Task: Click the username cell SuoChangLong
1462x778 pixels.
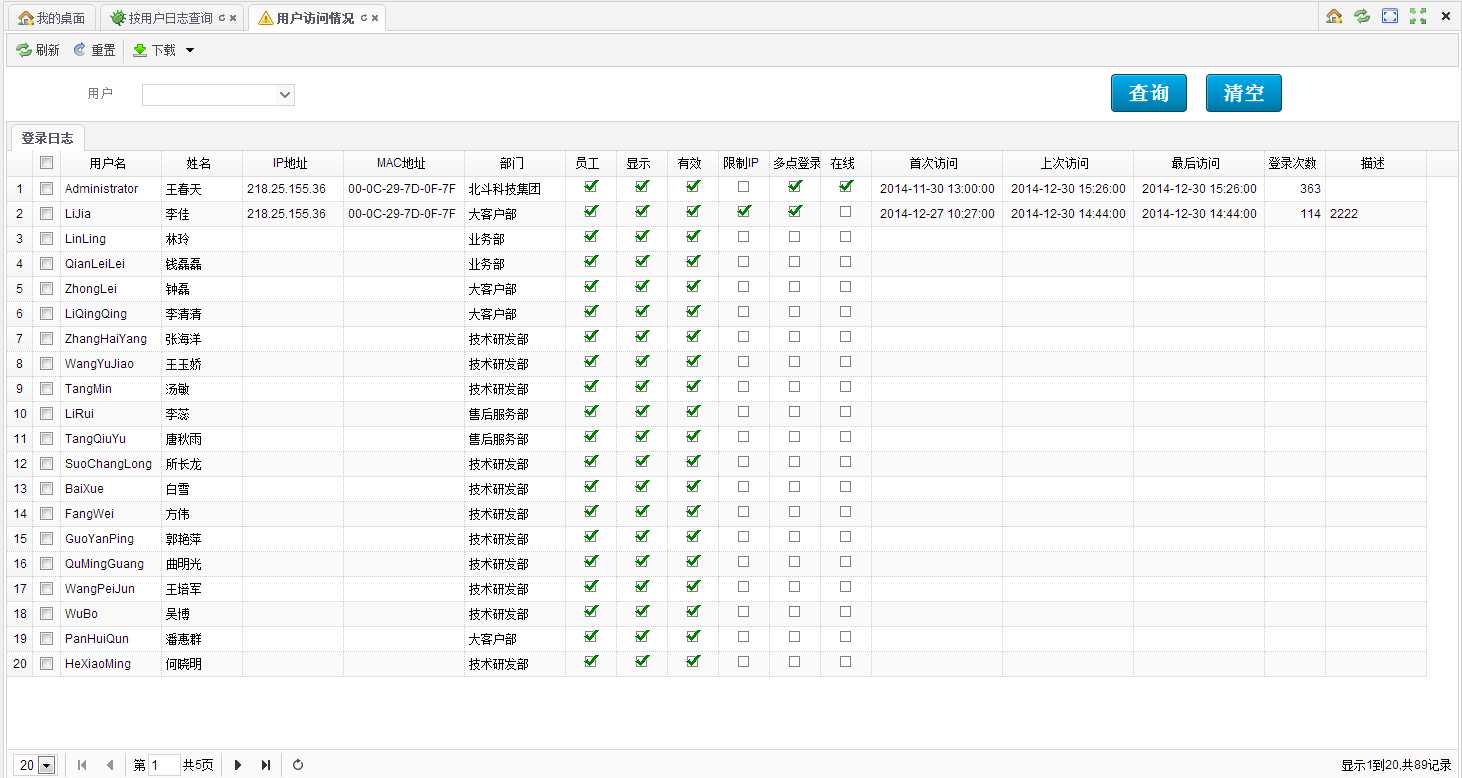Action: (x=108, y=464)
